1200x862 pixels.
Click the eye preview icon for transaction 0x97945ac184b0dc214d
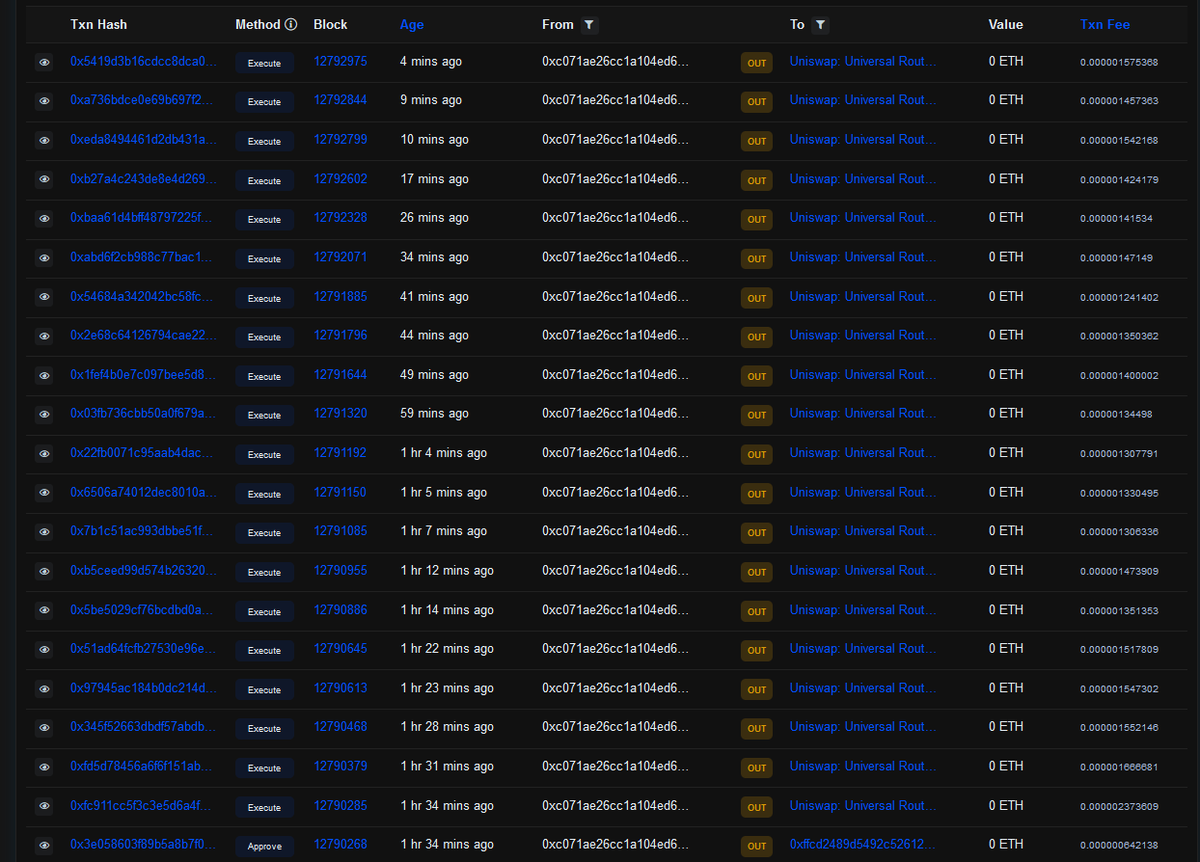point(44,689)
